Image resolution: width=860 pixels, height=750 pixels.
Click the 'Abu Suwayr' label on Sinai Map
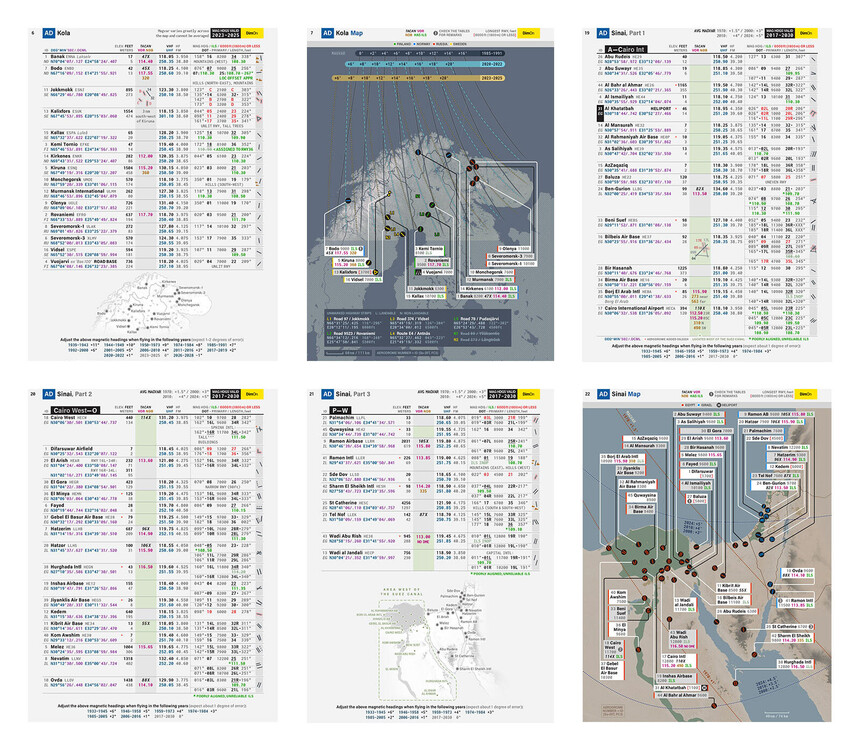[x=697, y=414]
